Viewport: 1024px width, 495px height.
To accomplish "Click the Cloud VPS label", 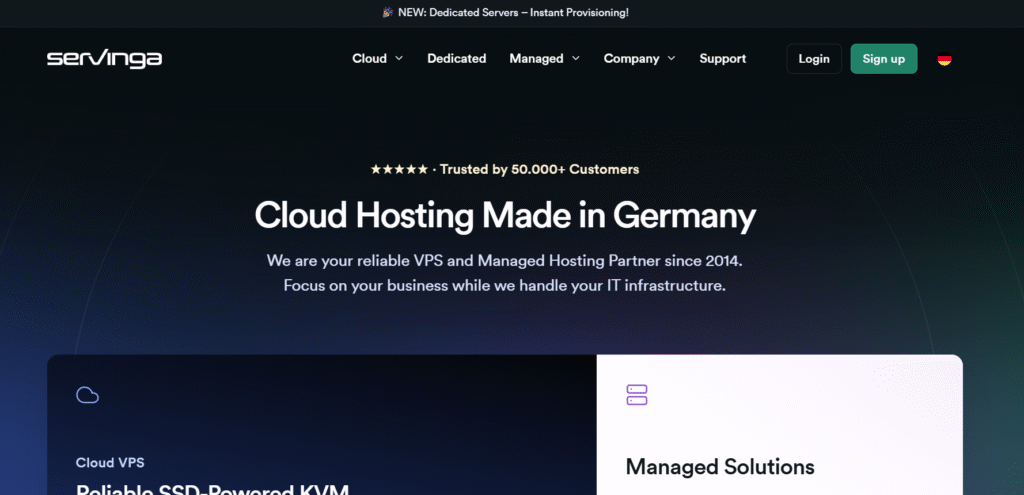I will click(110, 463).
